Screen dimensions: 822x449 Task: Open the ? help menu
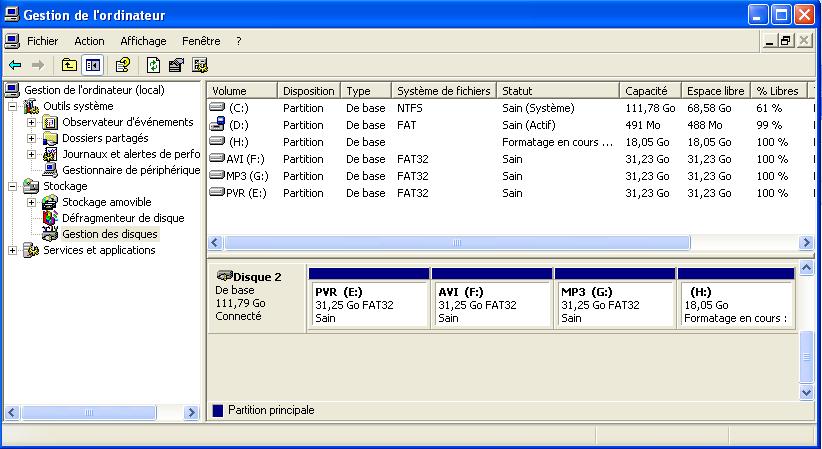click(x=239, y=41)
